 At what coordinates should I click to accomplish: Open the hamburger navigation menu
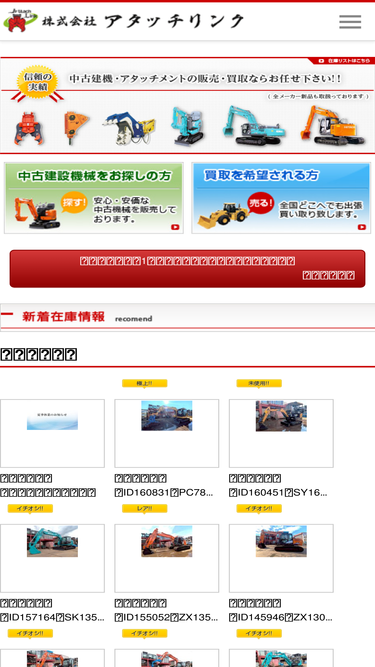pyautogui.click(x=350, y=22)
